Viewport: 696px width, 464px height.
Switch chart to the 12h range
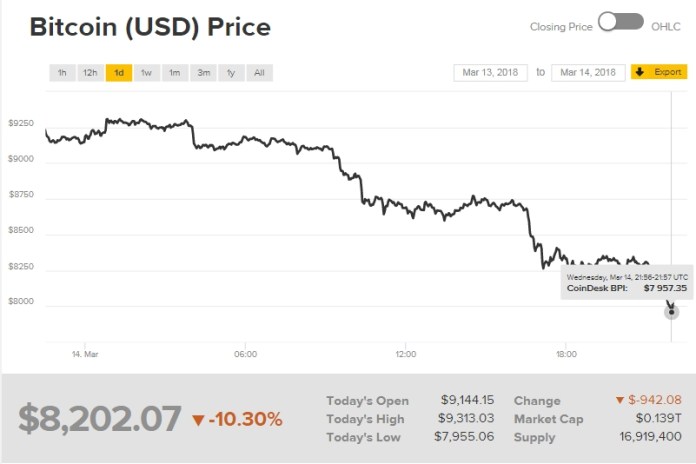tap(90, 73)
